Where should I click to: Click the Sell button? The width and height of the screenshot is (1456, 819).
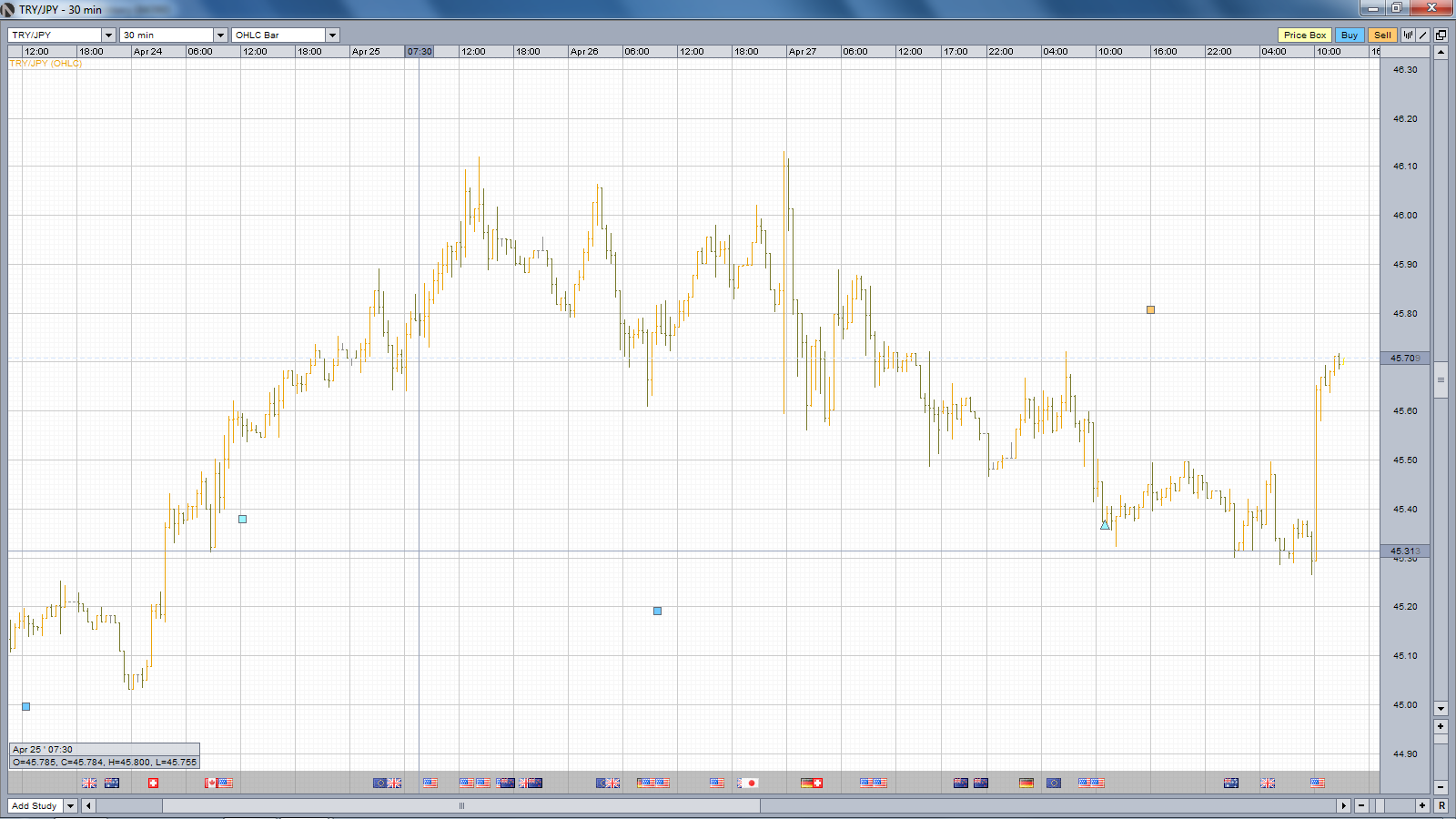click(1382, 35)
